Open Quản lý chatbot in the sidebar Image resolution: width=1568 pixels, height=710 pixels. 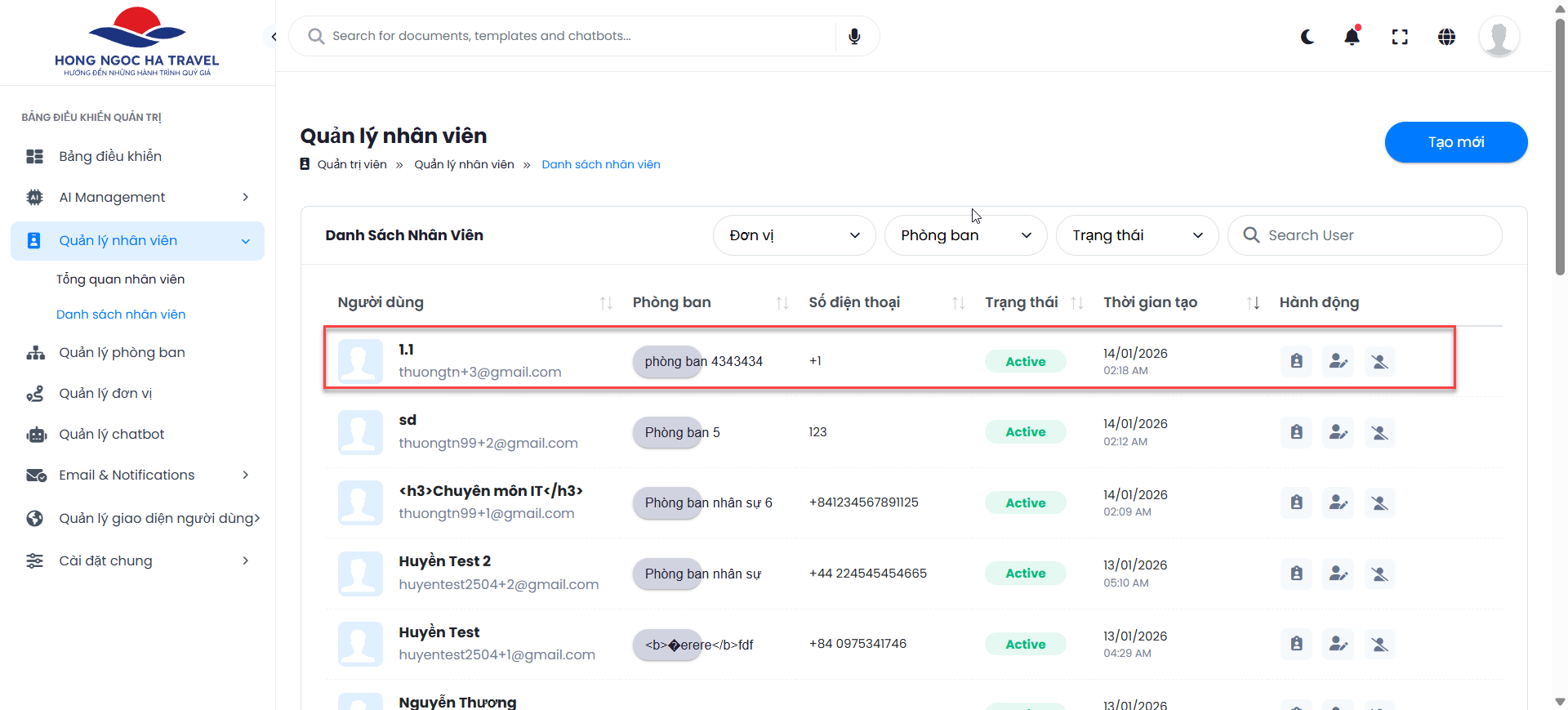[112, 434]
